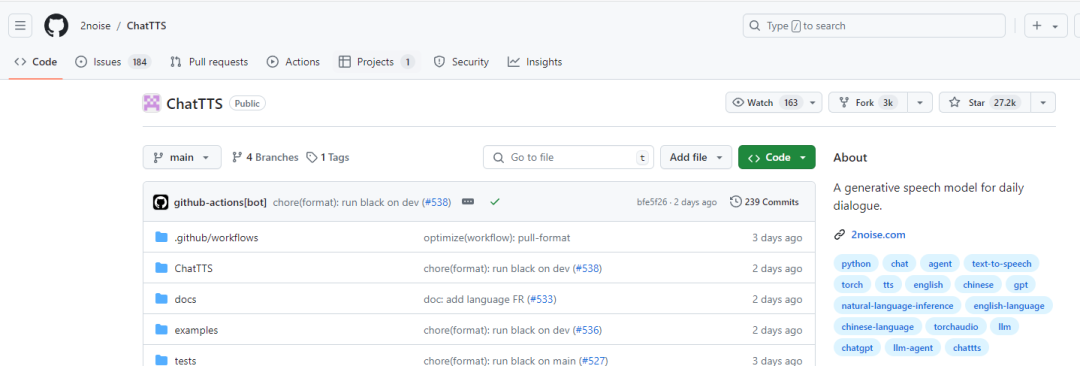Expand the Star lists dropdown arrow
The width and height of the screenshot is (1080, 366).
[x=1043, y=103]
